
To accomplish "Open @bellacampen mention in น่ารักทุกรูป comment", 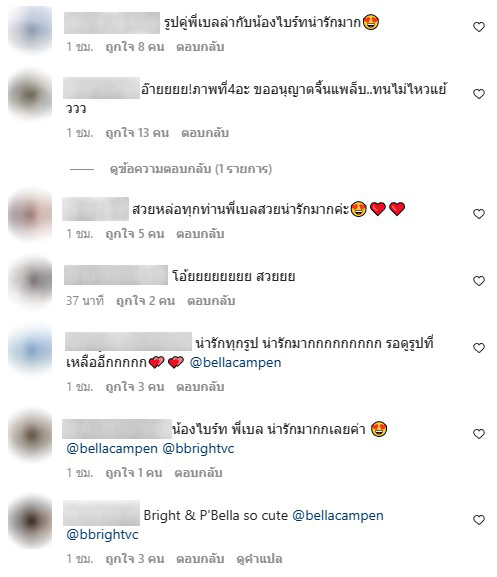I will click(x=235, y=363).
